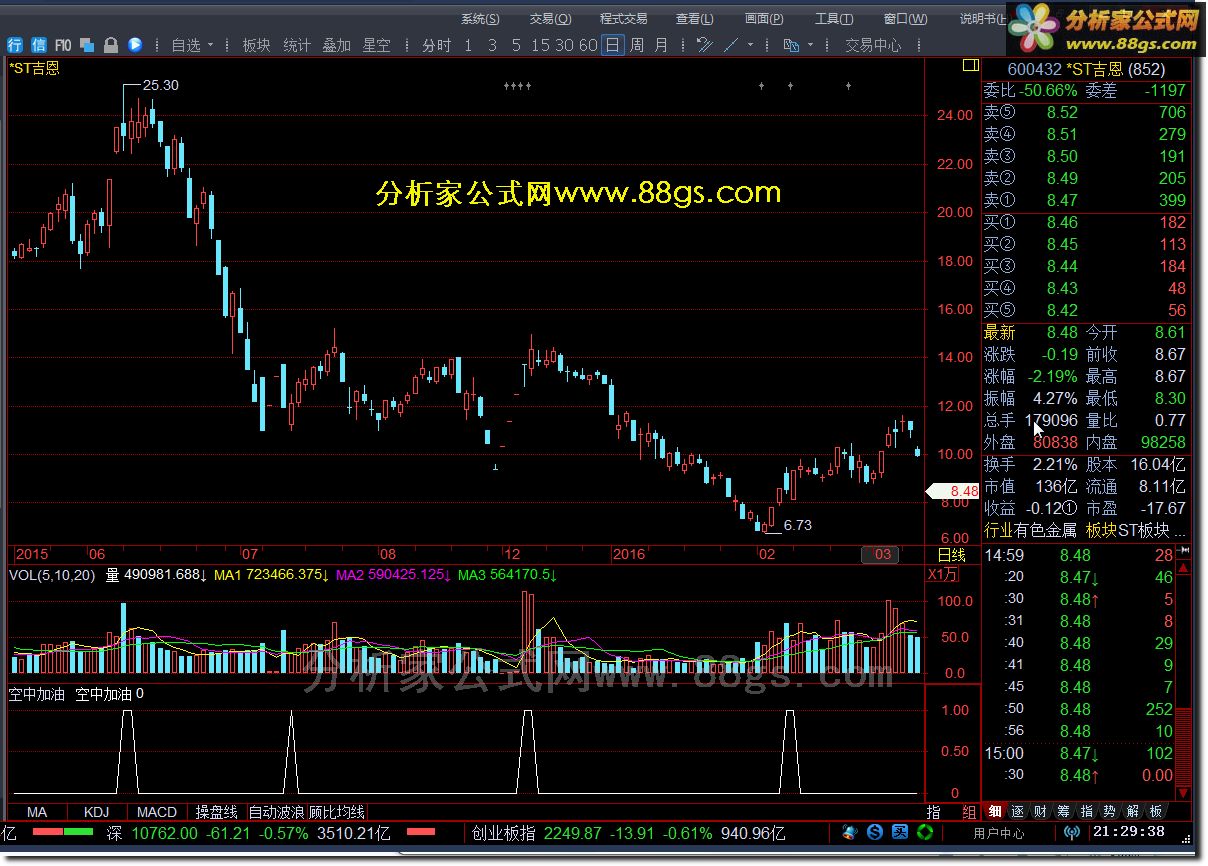The height and width of the screenshot is (866, 1208).
Task: Select the 15-minute period button
Action: pyautogui.click(x=540, y=45)
